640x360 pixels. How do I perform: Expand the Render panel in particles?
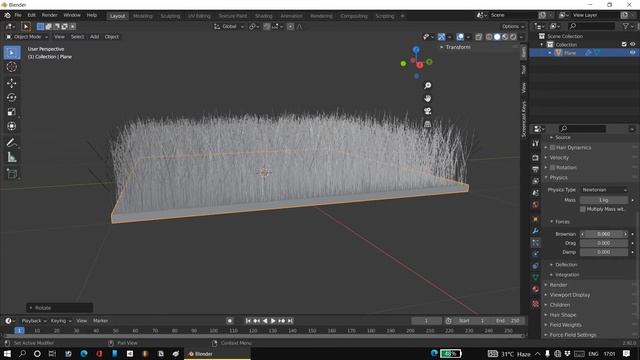click(558, 285)
